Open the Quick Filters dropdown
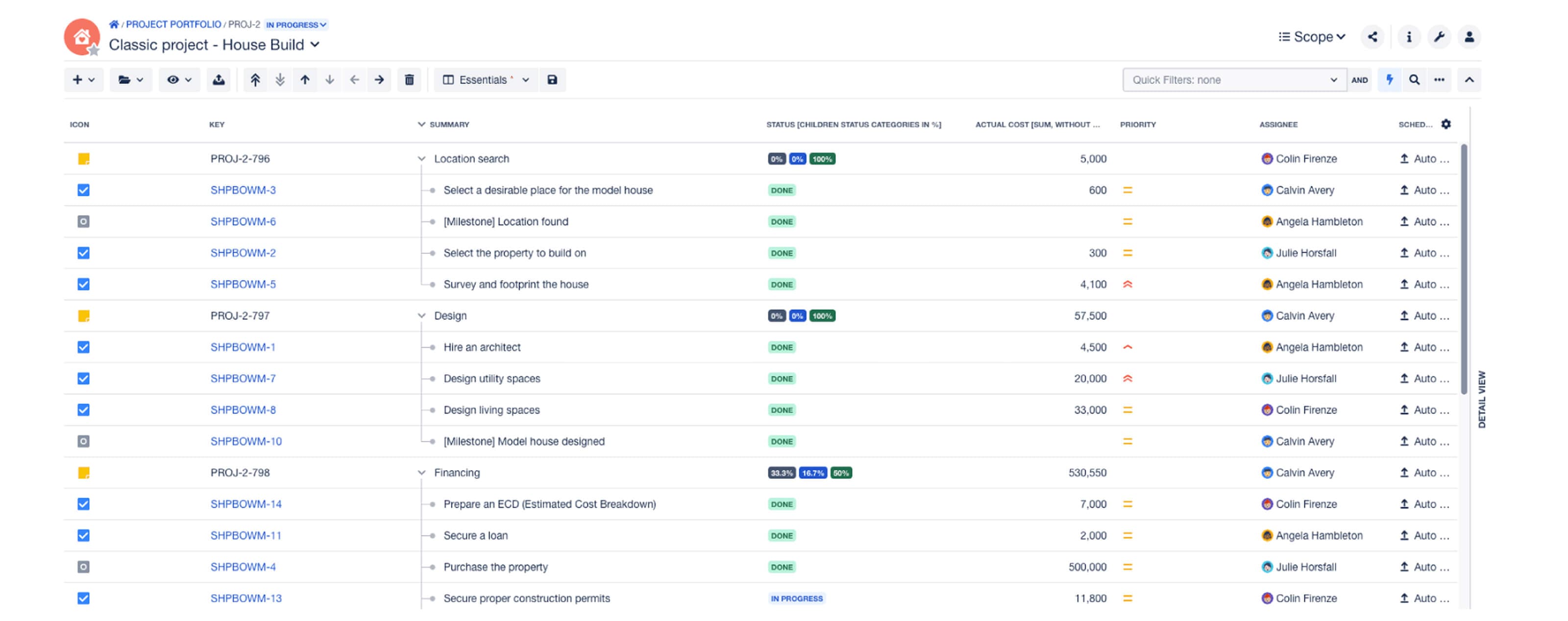Image resolution: width=1568 pixels, height=621 pixels. click(1234, 80)
